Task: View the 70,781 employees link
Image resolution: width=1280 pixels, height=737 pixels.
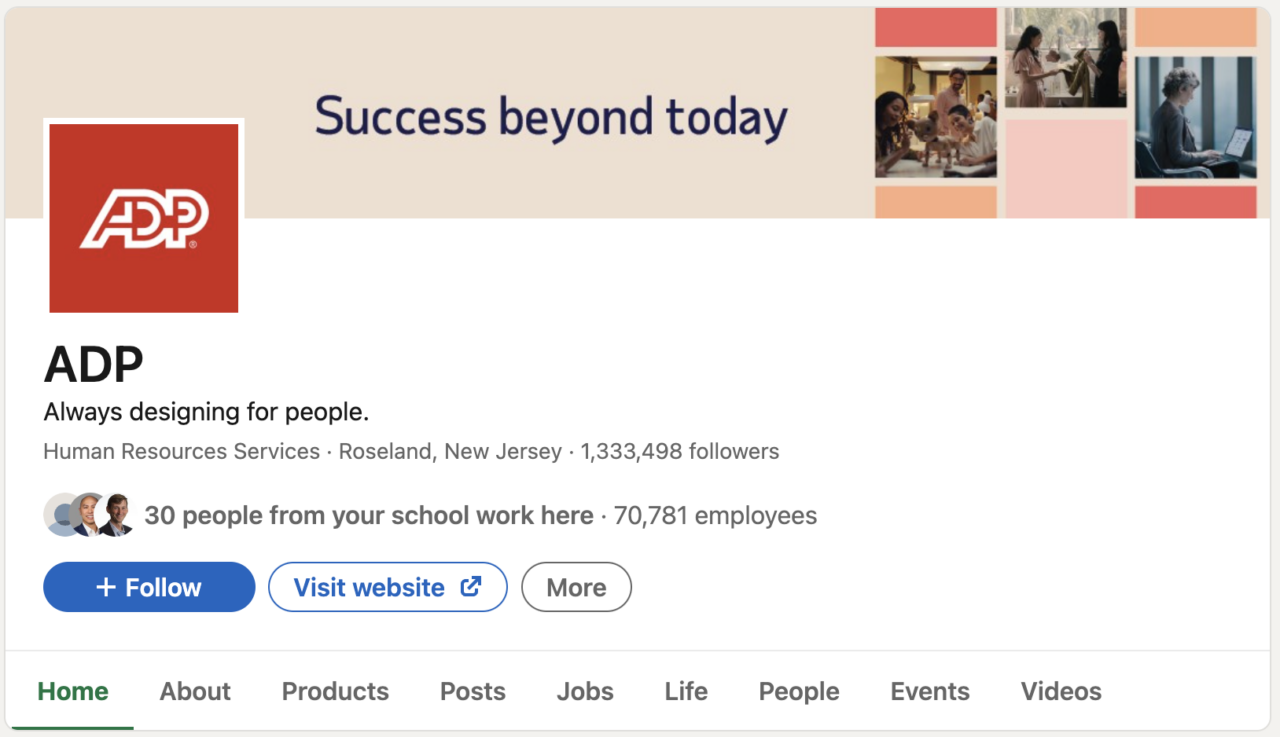Action: (715, 515)
